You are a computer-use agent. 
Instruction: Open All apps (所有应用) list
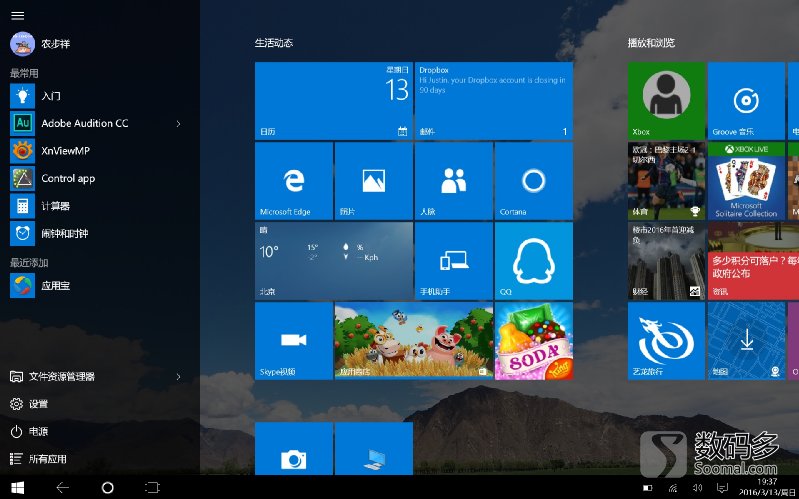pyautogui.click(x=46, y=459)
